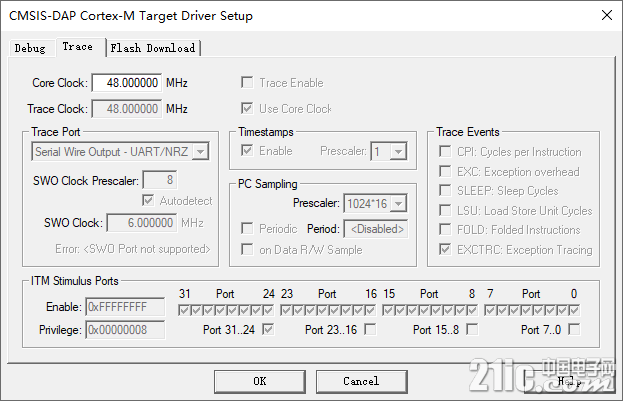Toggle EXCTRC Exception Tracing checkbox
The width and height of the screenshot is (623, 401).
[x=445, y=249]
